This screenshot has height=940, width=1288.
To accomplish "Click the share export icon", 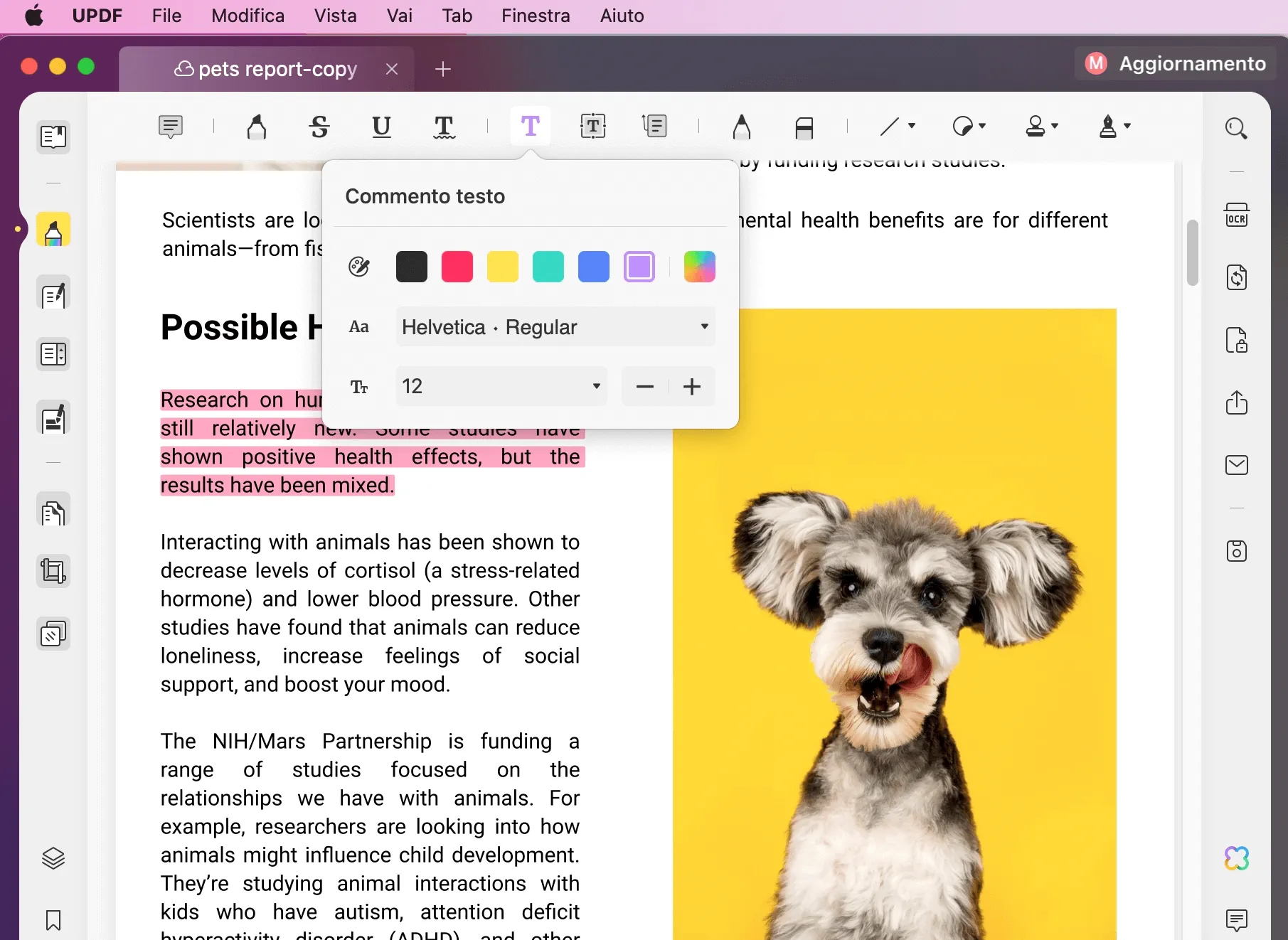I will pos(1237,402).
